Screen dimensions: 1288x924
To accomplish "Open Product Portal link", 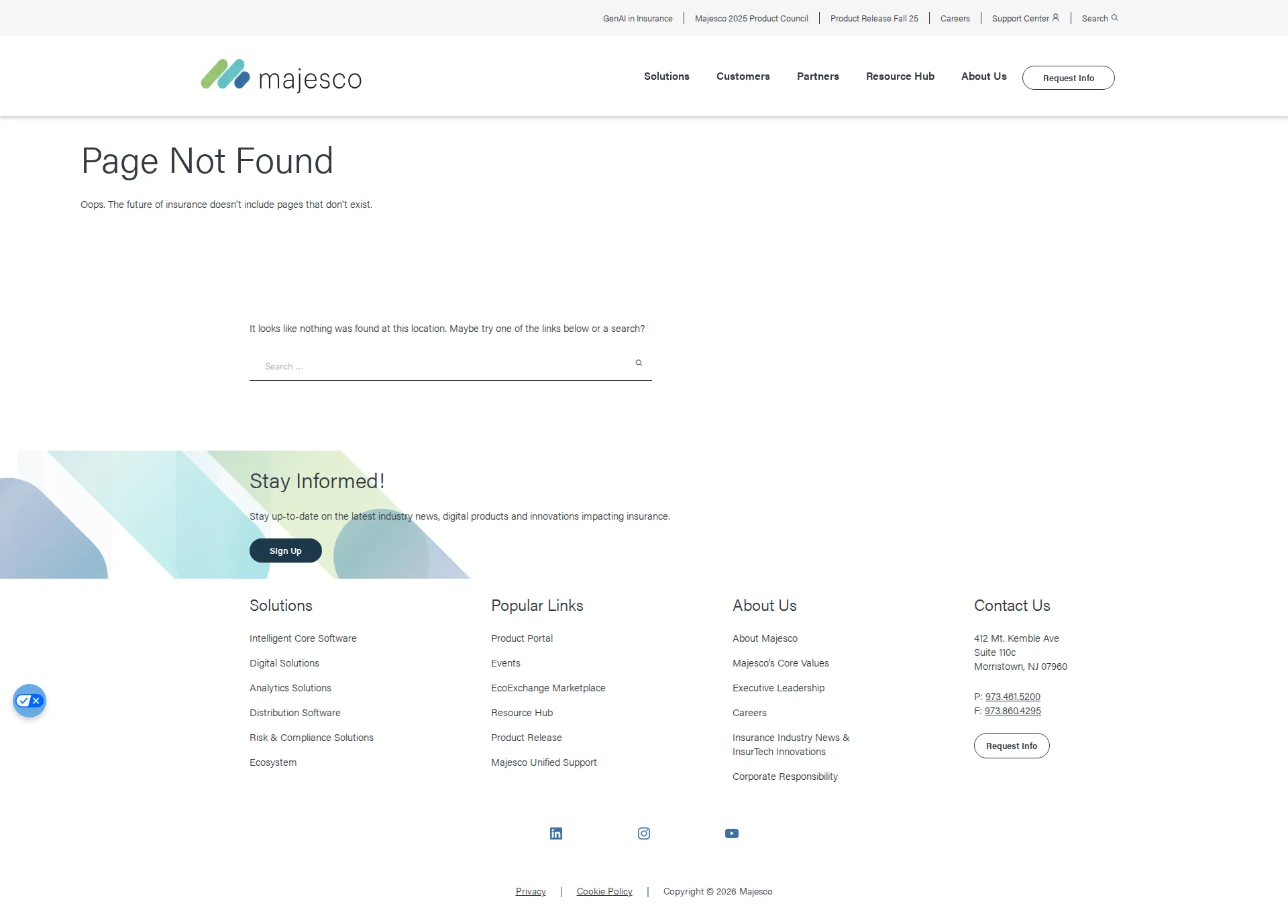I will [x=522, y=638].
